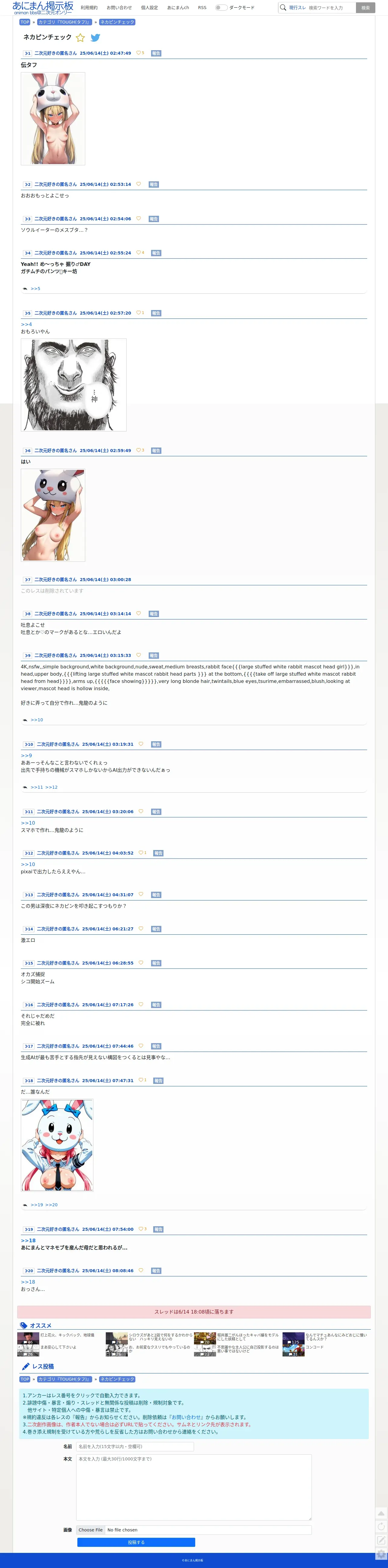Expand replies >>5 under post 4
The height and width of the screenshot is (1568, 388).
[35, 289]
